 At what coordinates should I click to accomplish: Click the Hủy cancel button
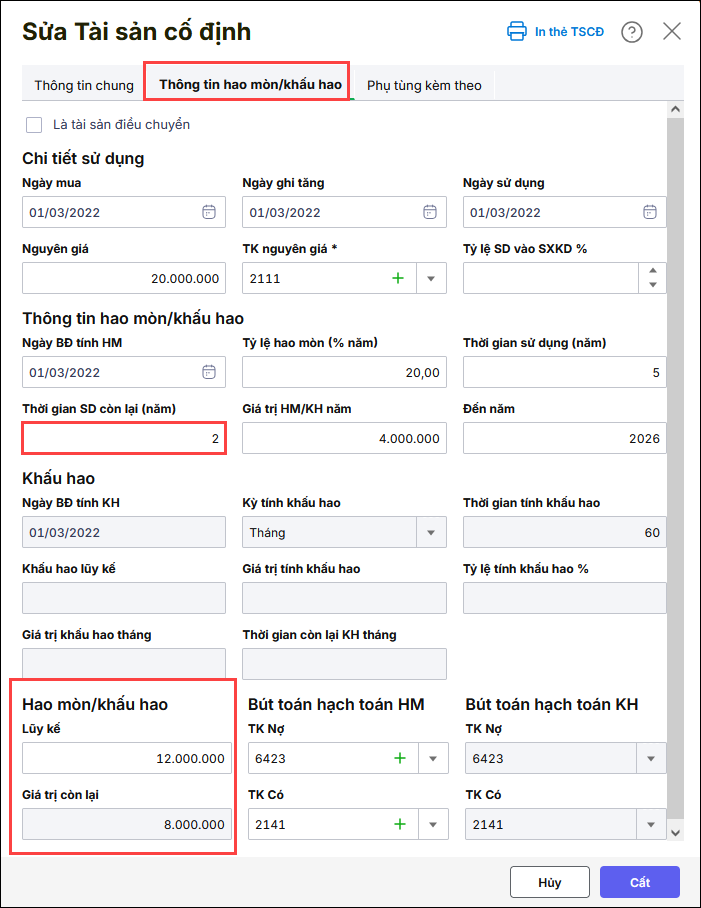pos(549,882)
